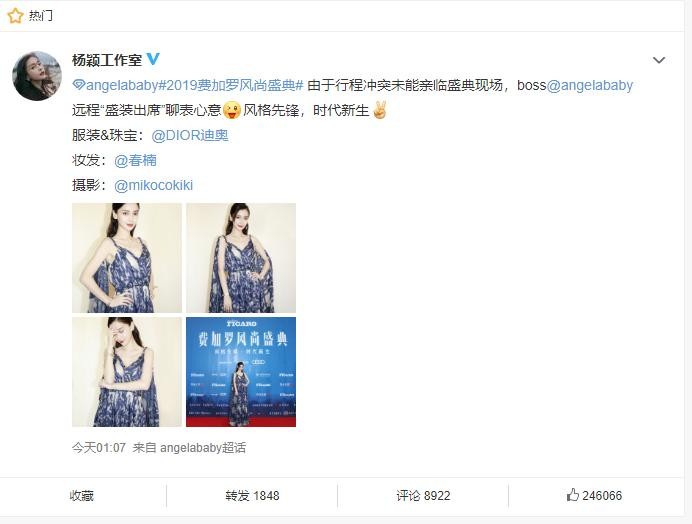Screen dimensions: 692x524
Task: Click the star icon beside 热门
Action: coord(15,16)
